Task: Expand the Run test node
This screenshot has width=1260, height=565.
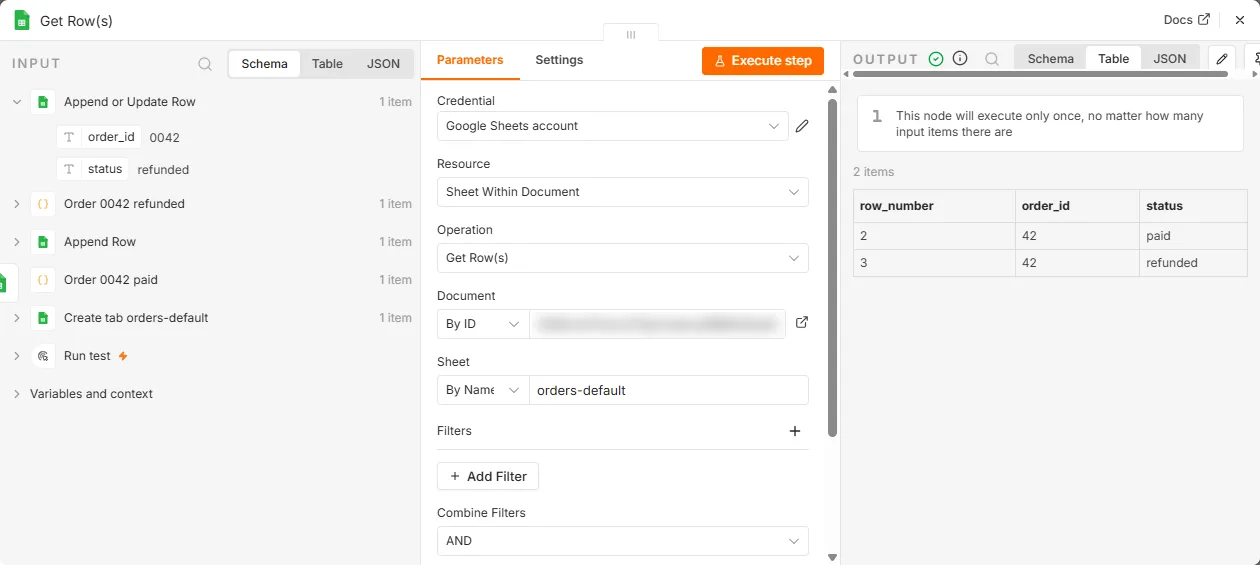Action: [x=16, y=356]
